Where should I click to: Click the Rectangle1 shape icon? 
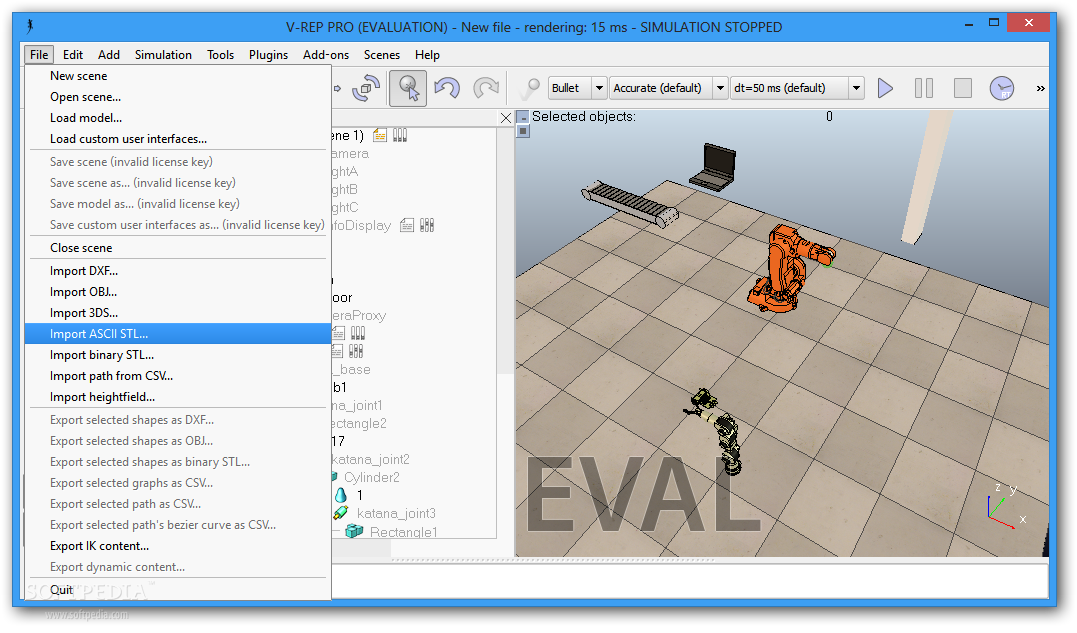[x=354, y=531]
